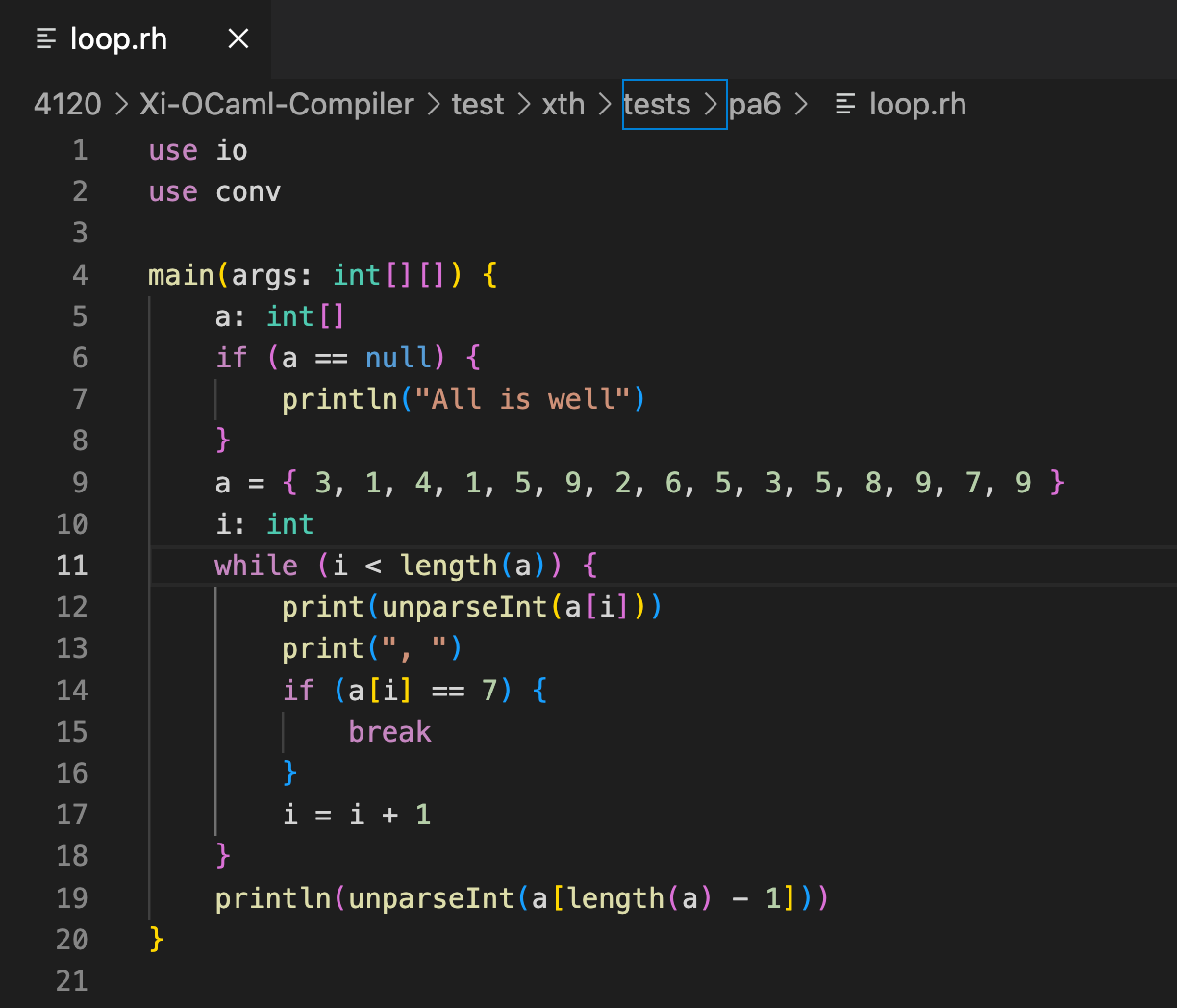Click 'int[][]' type on line 4

tap(389, 275)
